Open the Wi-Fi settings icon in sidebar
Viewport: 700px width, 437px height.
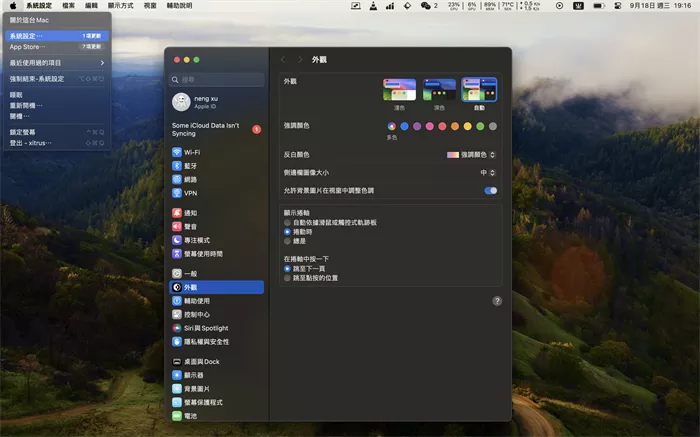(x=177, y=153)
